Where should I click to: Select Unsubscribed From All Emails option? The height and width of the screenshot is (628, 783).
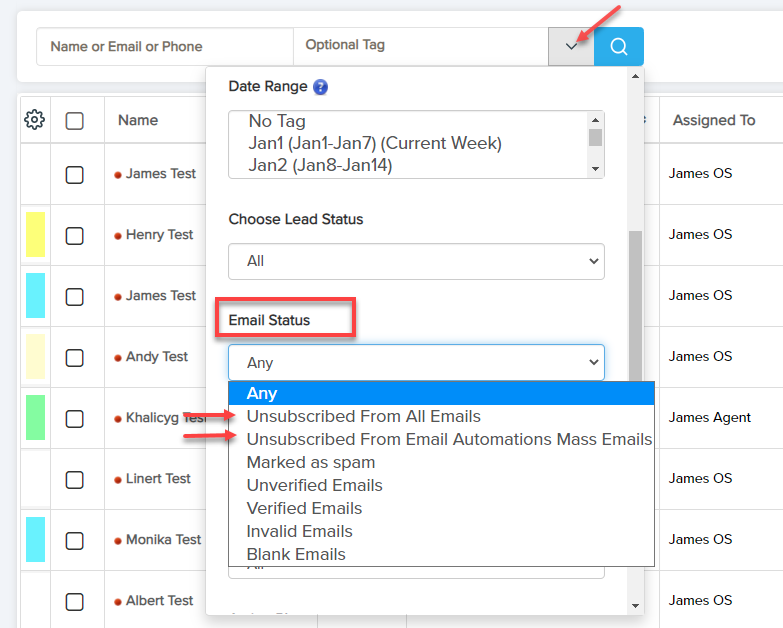click(x=363, y=416)
